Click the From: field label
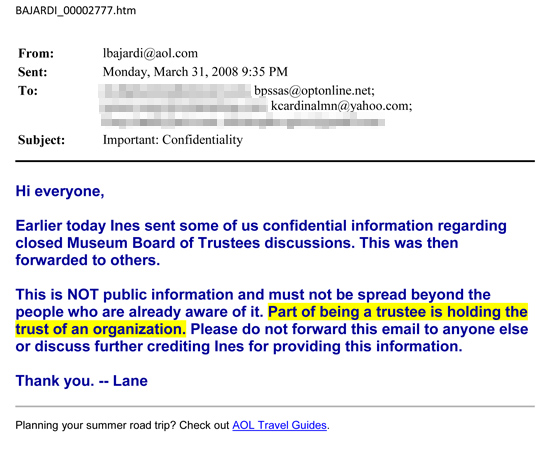The width and height of the screenshot is (550, 449). tap(36, 53)
